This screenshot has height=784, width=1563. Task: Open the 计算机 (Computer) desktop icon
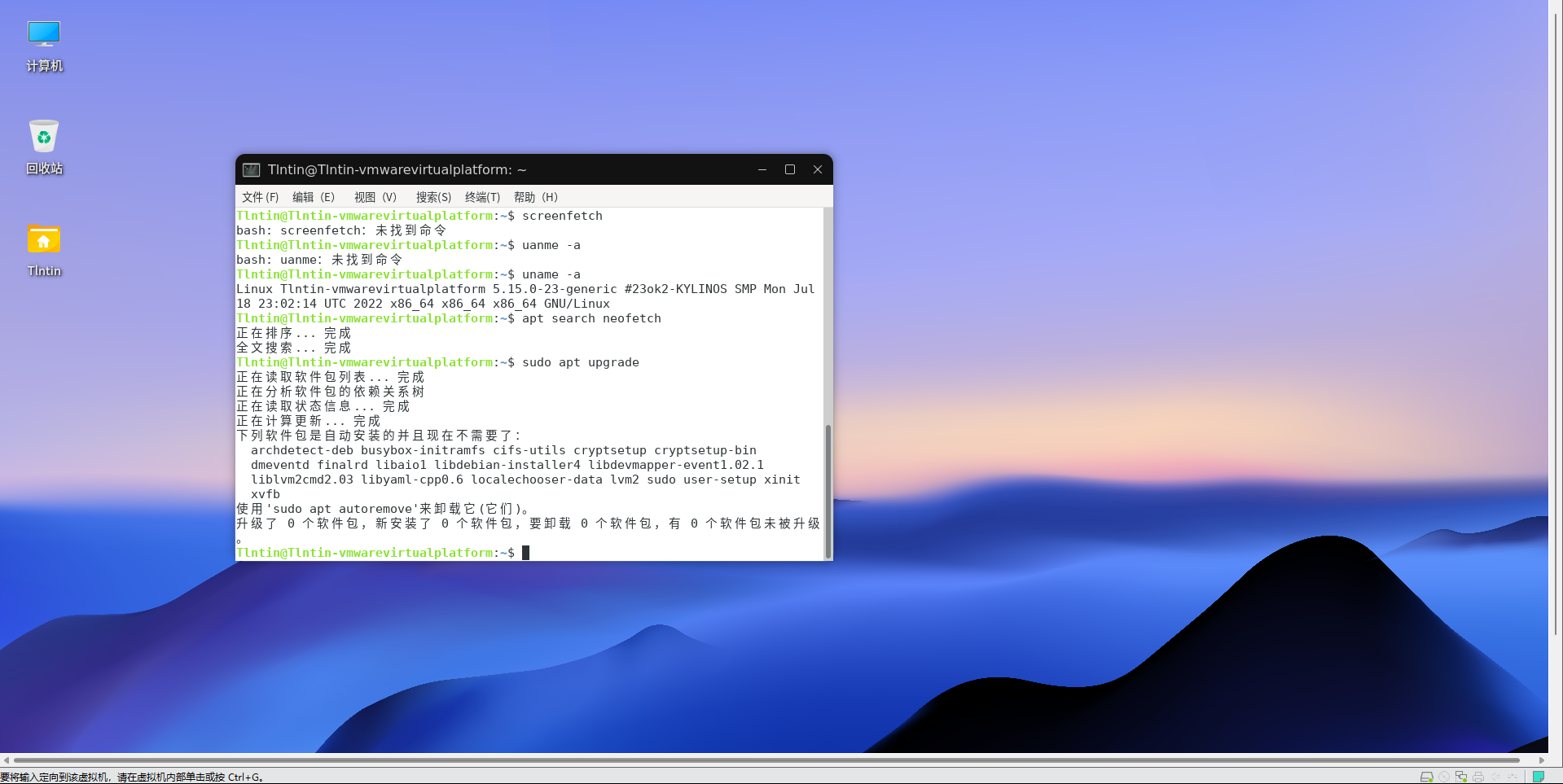point(44,34)
